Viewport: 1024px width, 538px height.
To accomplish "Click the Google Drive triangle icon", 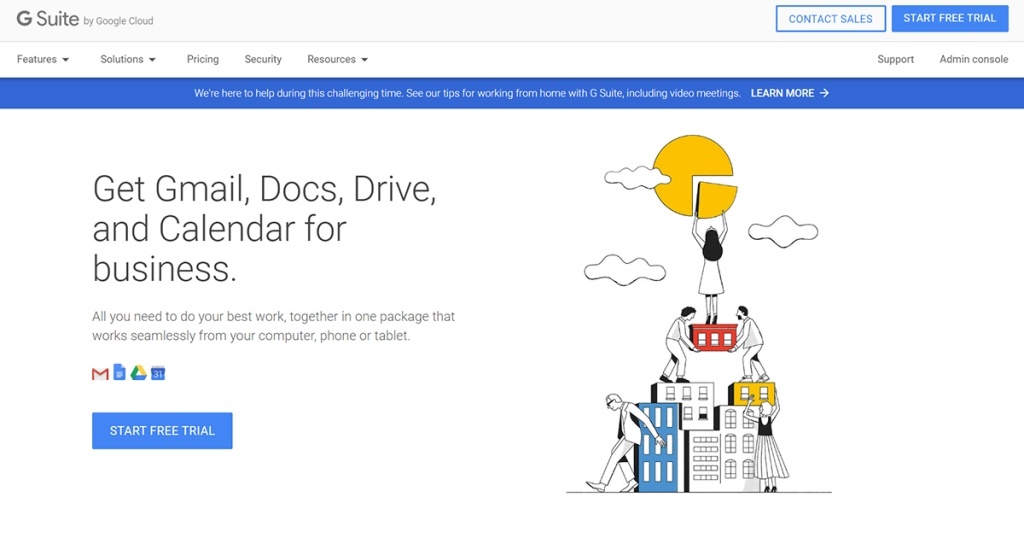I will pos(138,373).
